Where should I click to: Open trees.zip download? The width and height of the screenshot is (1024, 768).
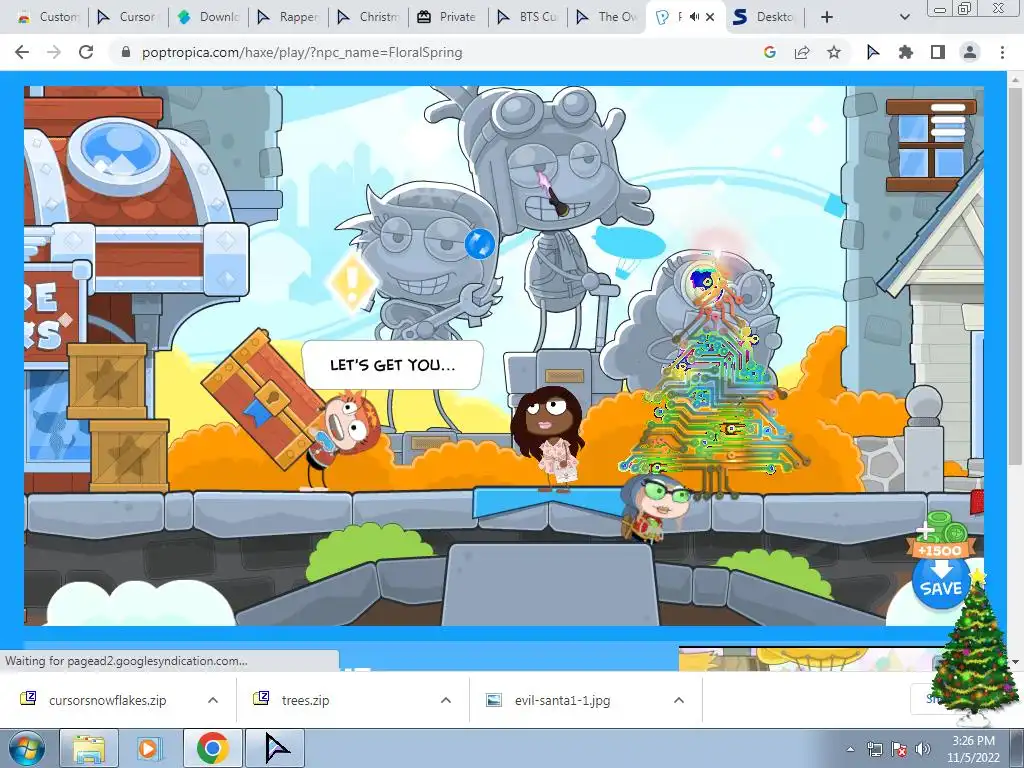pyautogui.click(x=305, y=700)
